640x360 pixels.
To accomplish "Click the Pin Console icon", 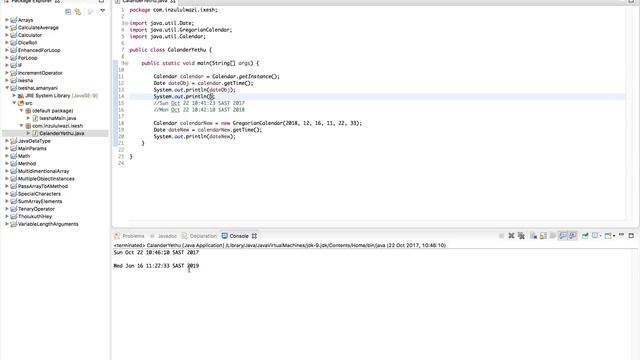I will [x=585, y=236].
